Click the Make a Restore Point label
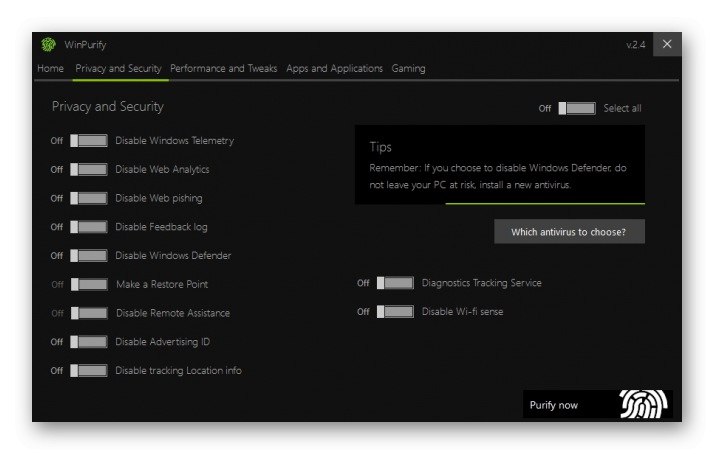 pyautogui.click(x=162, y=285)
